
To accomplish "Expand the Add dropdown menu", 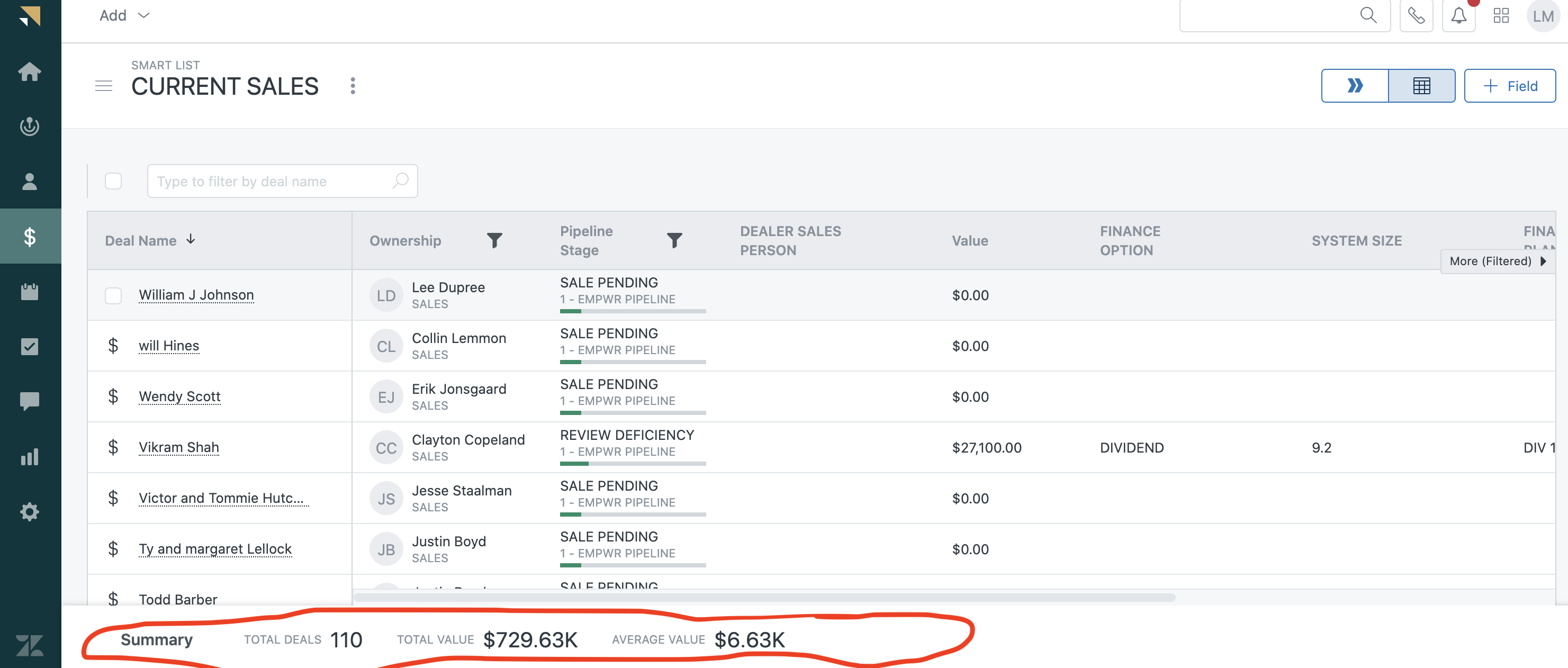I will point(124,15).
